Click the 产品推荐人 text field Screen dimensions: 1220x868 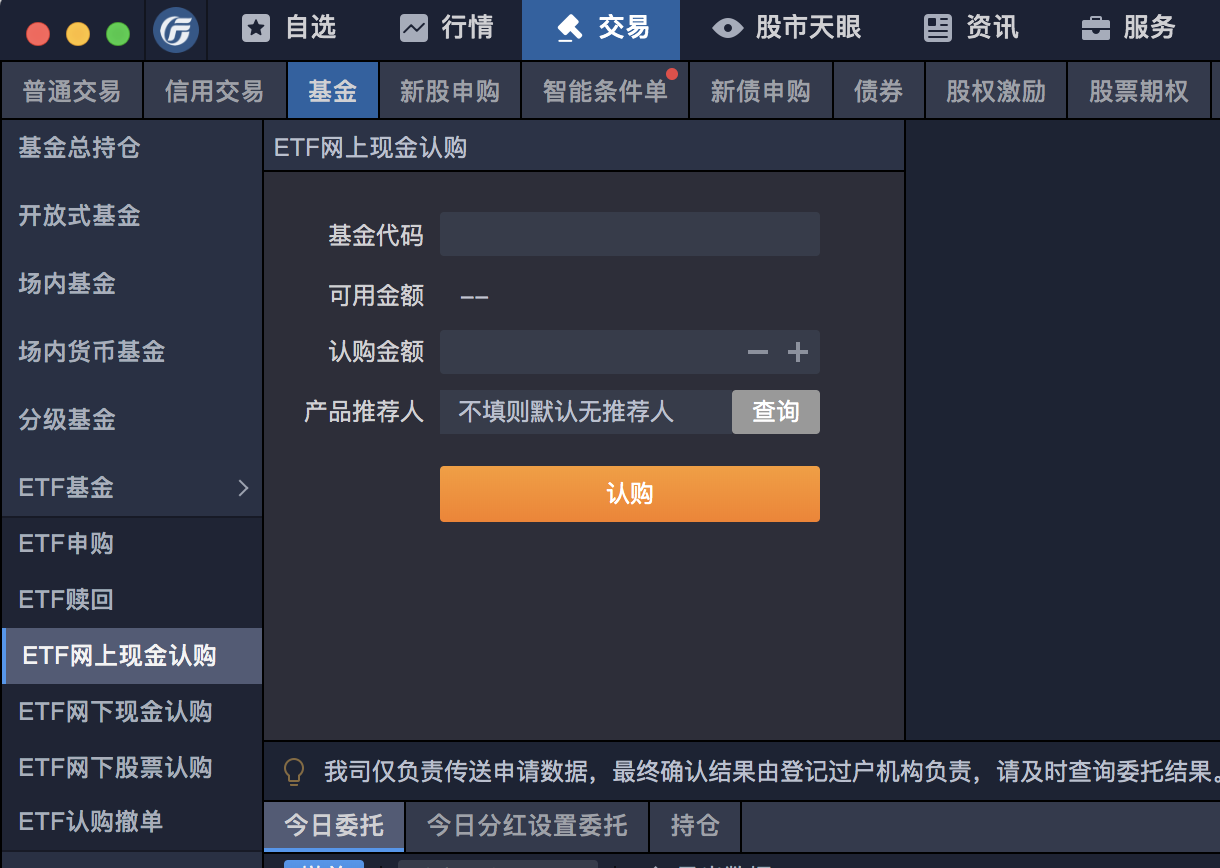pyautogui.click(x=585, y=412)
